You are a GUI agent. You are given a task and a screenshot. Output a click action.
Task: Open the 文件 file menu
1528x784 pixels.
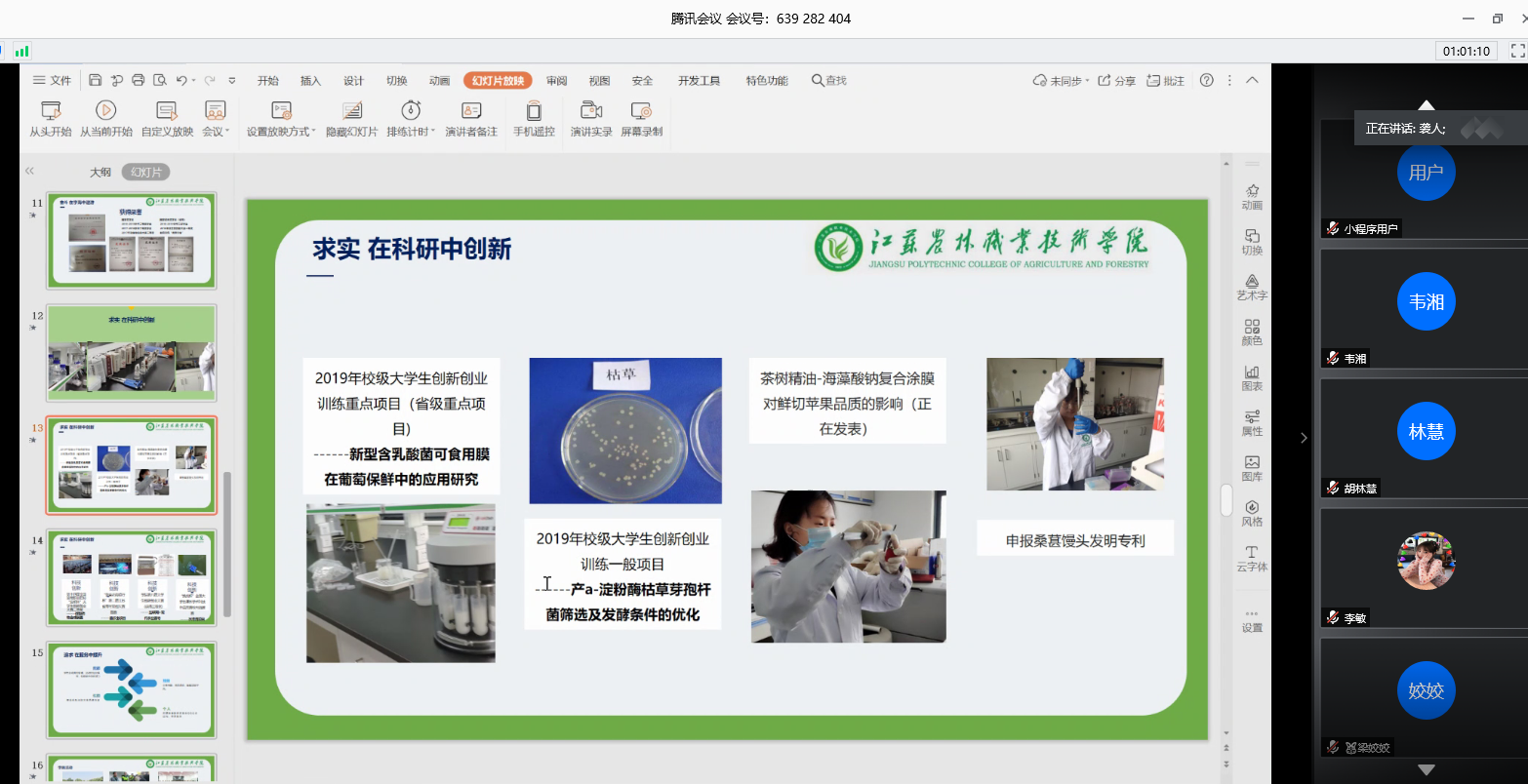coord(53,81)
